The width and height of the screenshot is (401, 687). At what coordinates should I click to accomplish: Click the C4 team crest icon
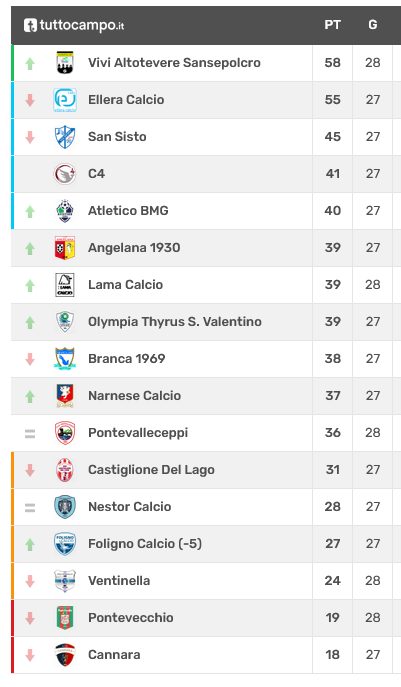(x=65, y=174)
